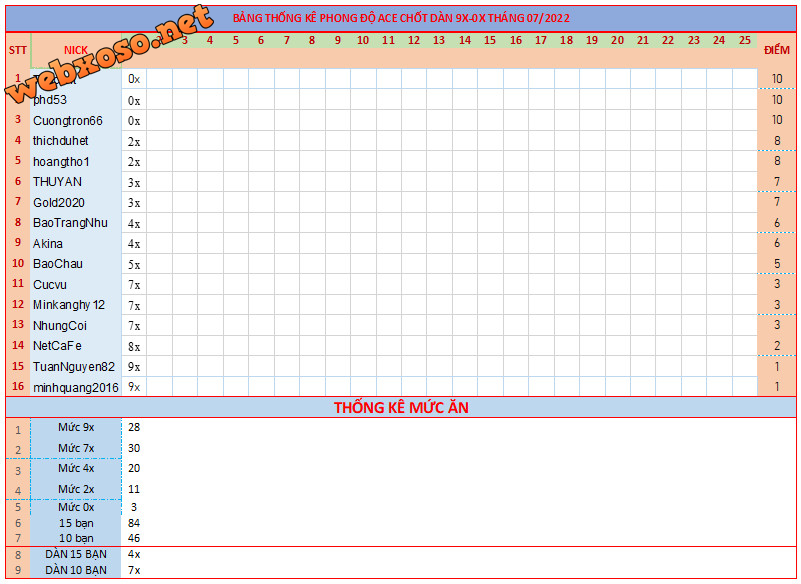Image resolution: width=801 pixels, height=584 pixels.
Task: Click day column header 25
Action: pyautogui.click(x=745, y=40)
